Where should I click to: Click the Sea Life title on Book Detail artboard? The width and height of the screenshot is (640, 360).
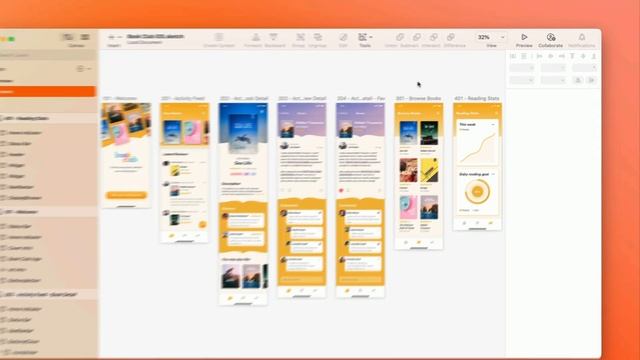click(x=243, y=163)
